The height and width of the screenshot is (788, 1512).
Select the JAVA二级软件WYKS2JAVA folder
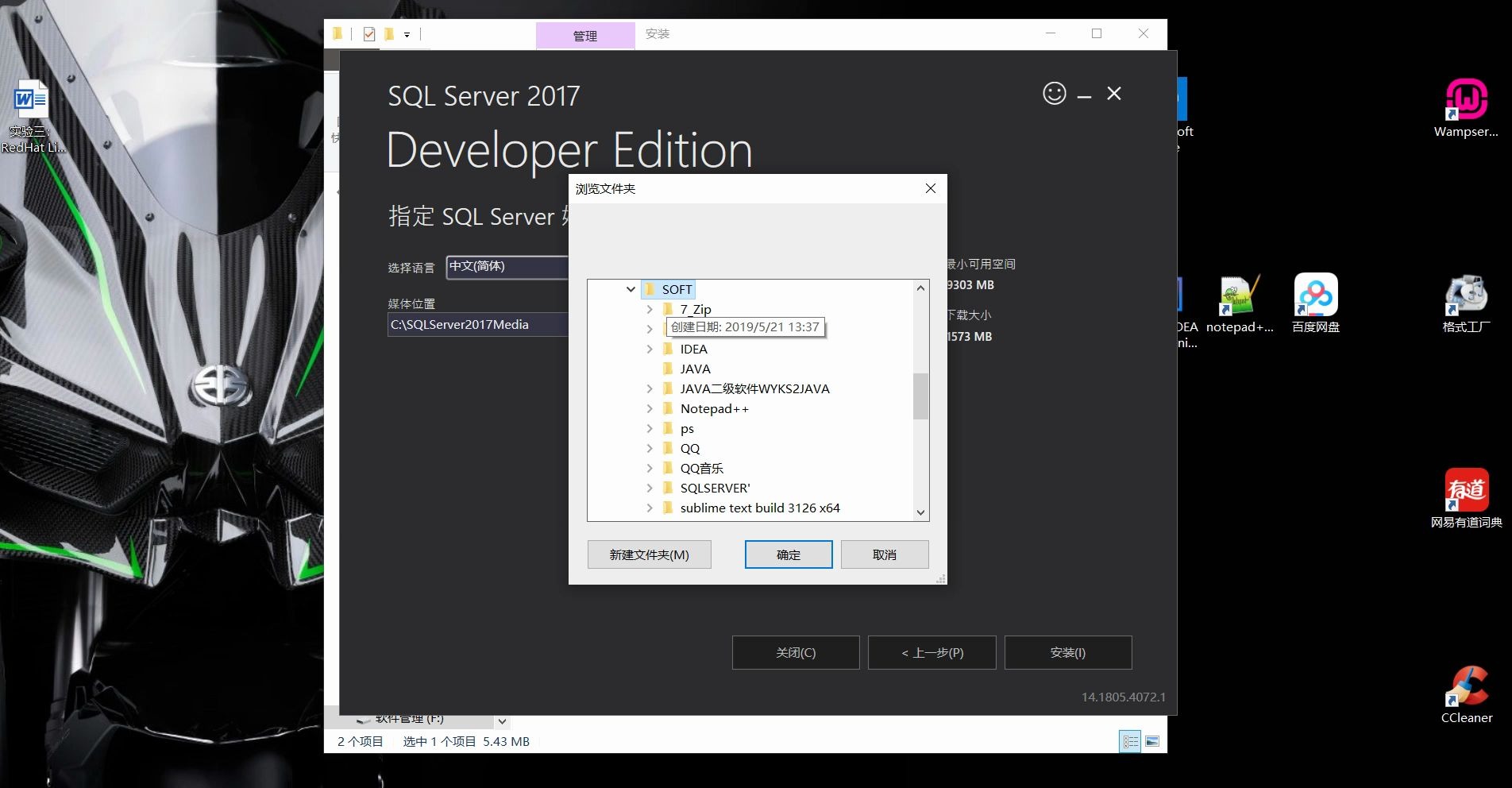tap(754, 388)
